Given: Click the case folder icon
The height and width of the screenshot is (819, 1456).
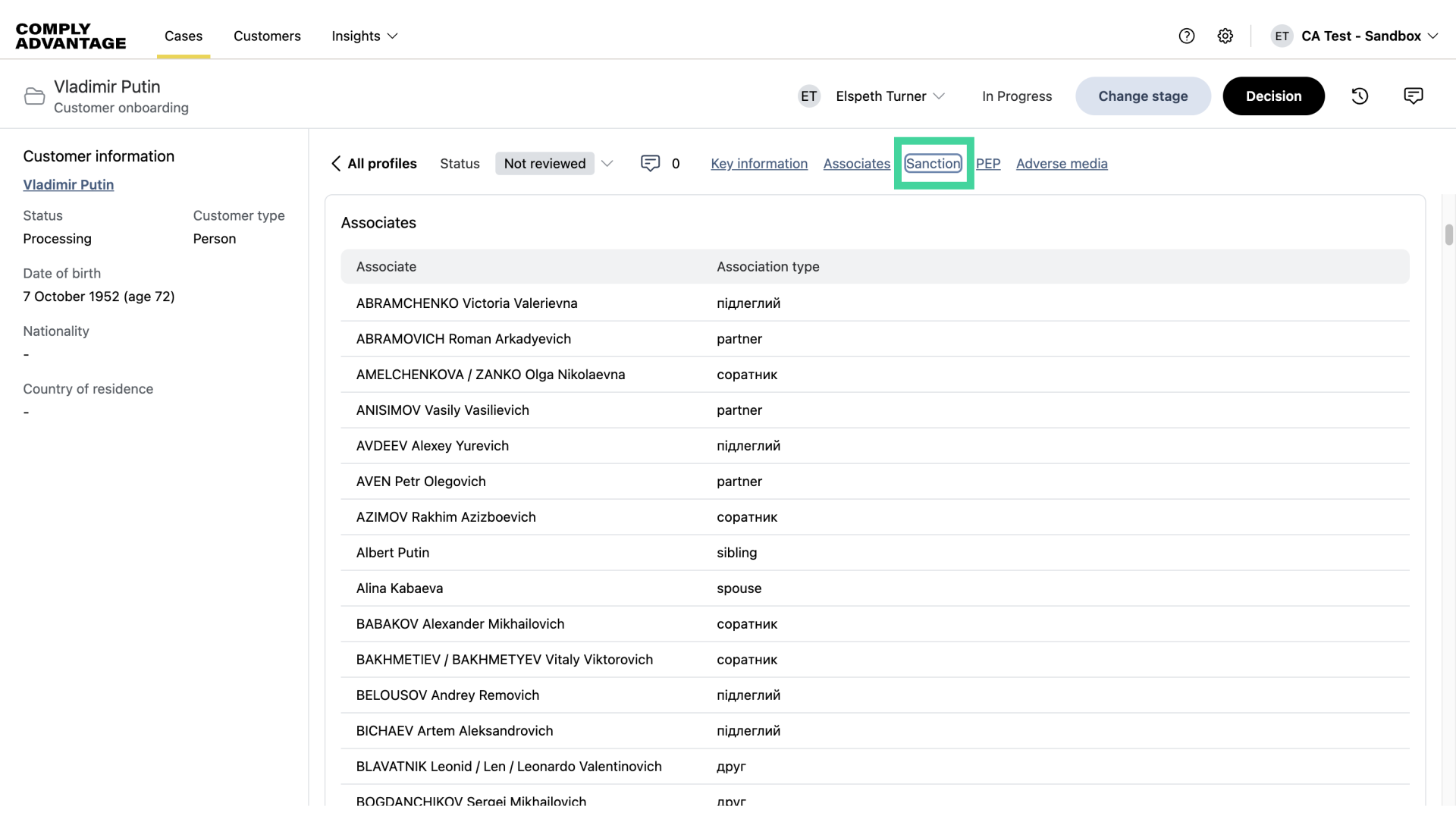Looking at the screenshot, I should (x=34, y=96).
